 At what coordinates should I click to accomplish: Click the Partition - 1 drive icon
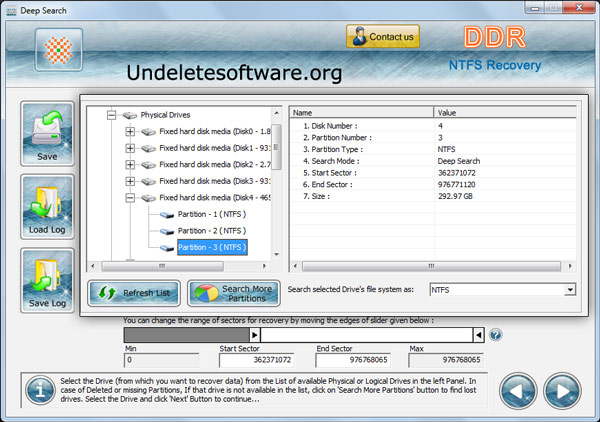[167, 215]
